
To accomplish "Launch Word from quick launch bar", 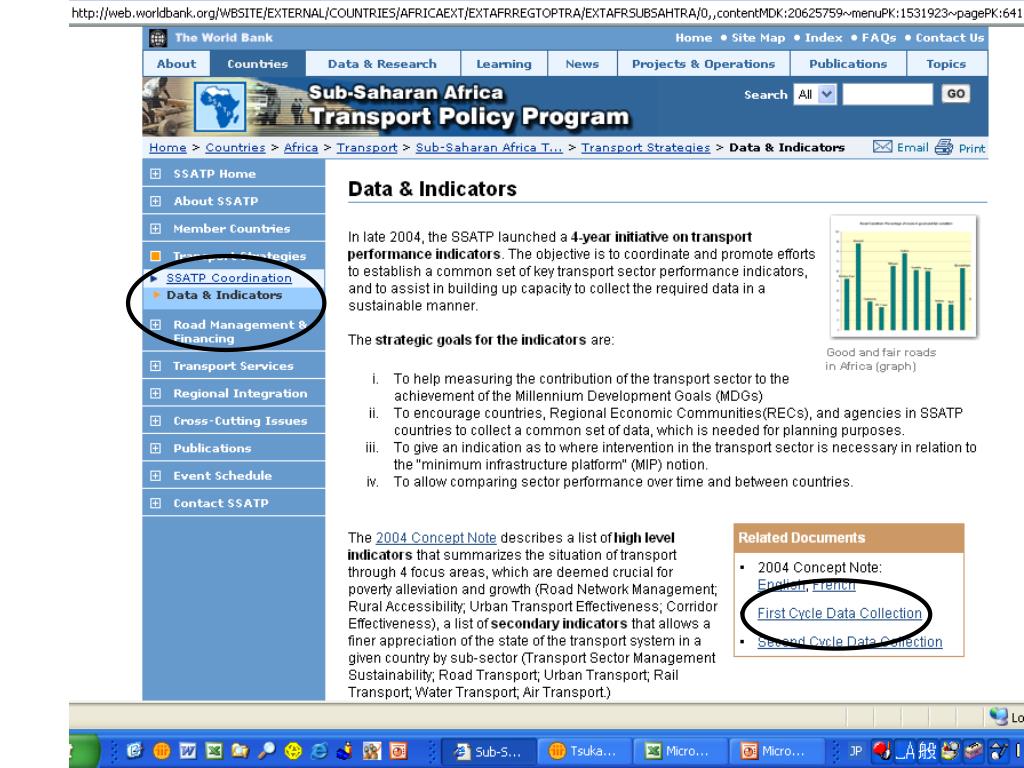I will pos(187,751).
